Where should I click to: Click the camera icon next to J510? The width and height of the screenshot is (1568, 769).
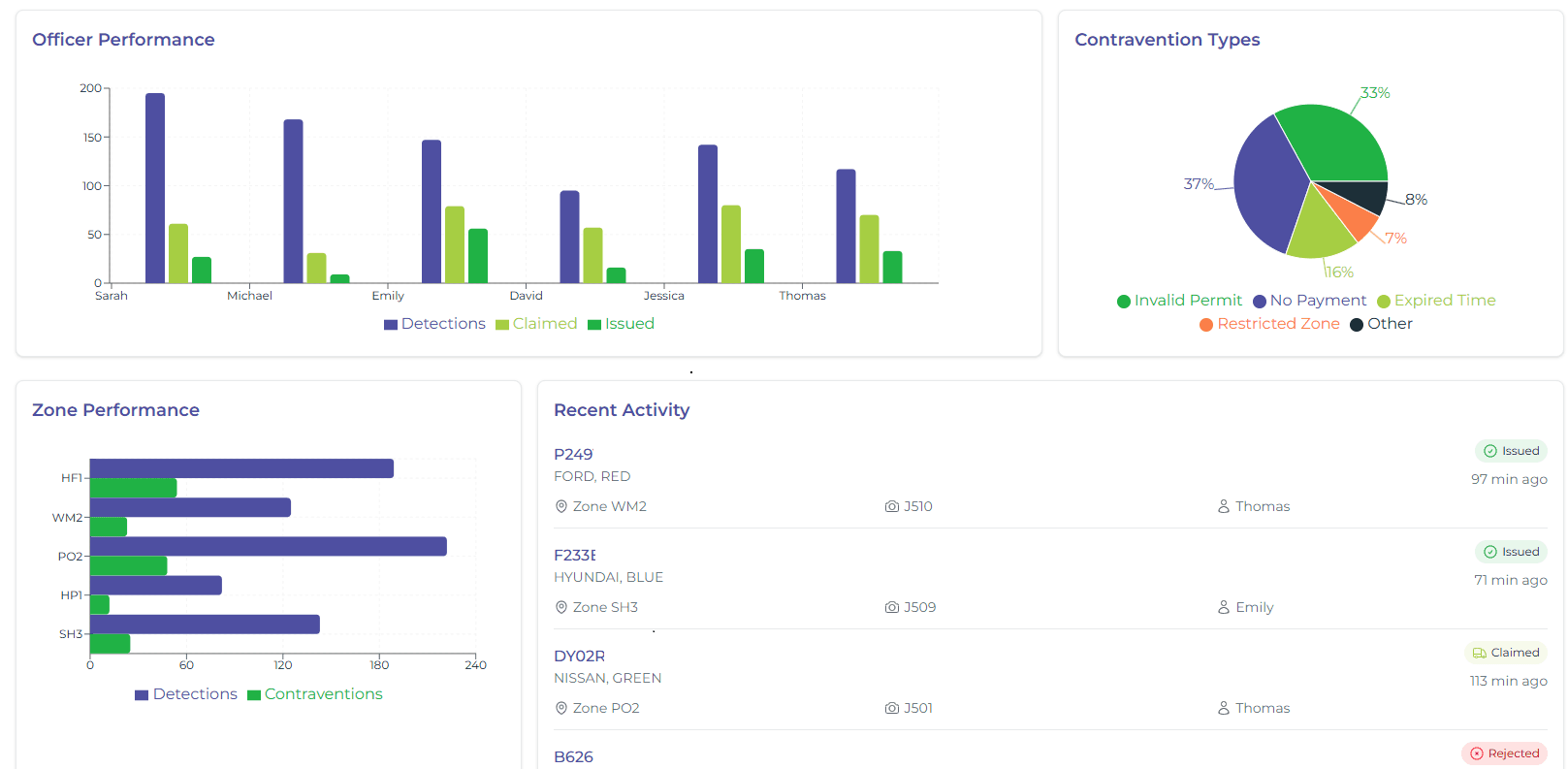click(x=892, y=506)
